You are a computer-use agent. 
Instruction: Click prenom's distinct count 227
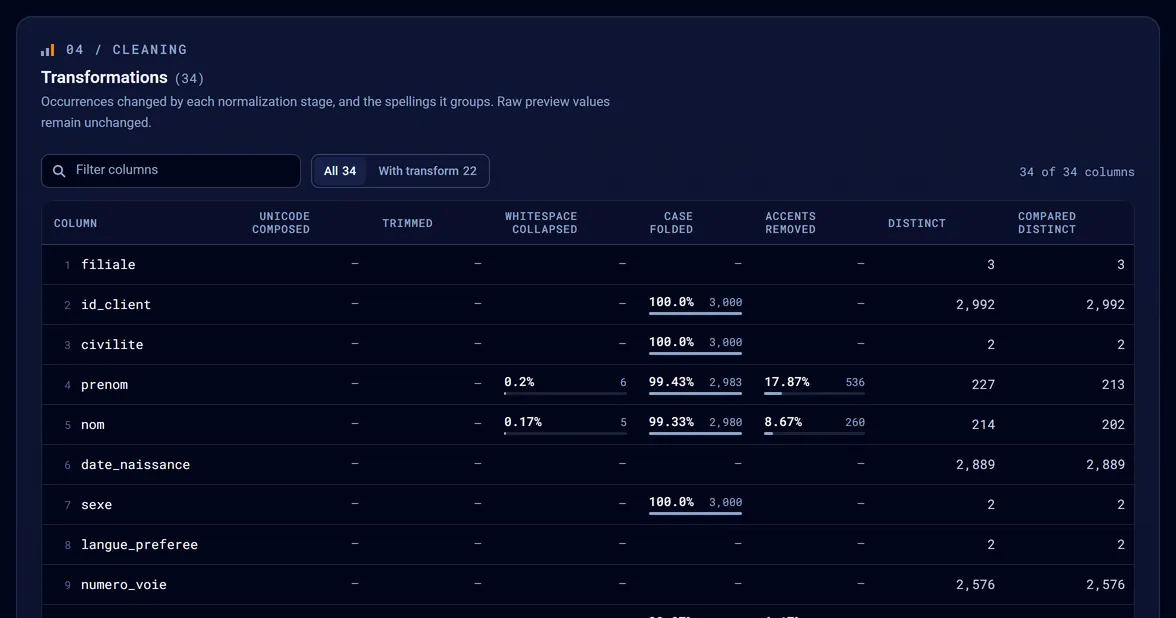983,385
